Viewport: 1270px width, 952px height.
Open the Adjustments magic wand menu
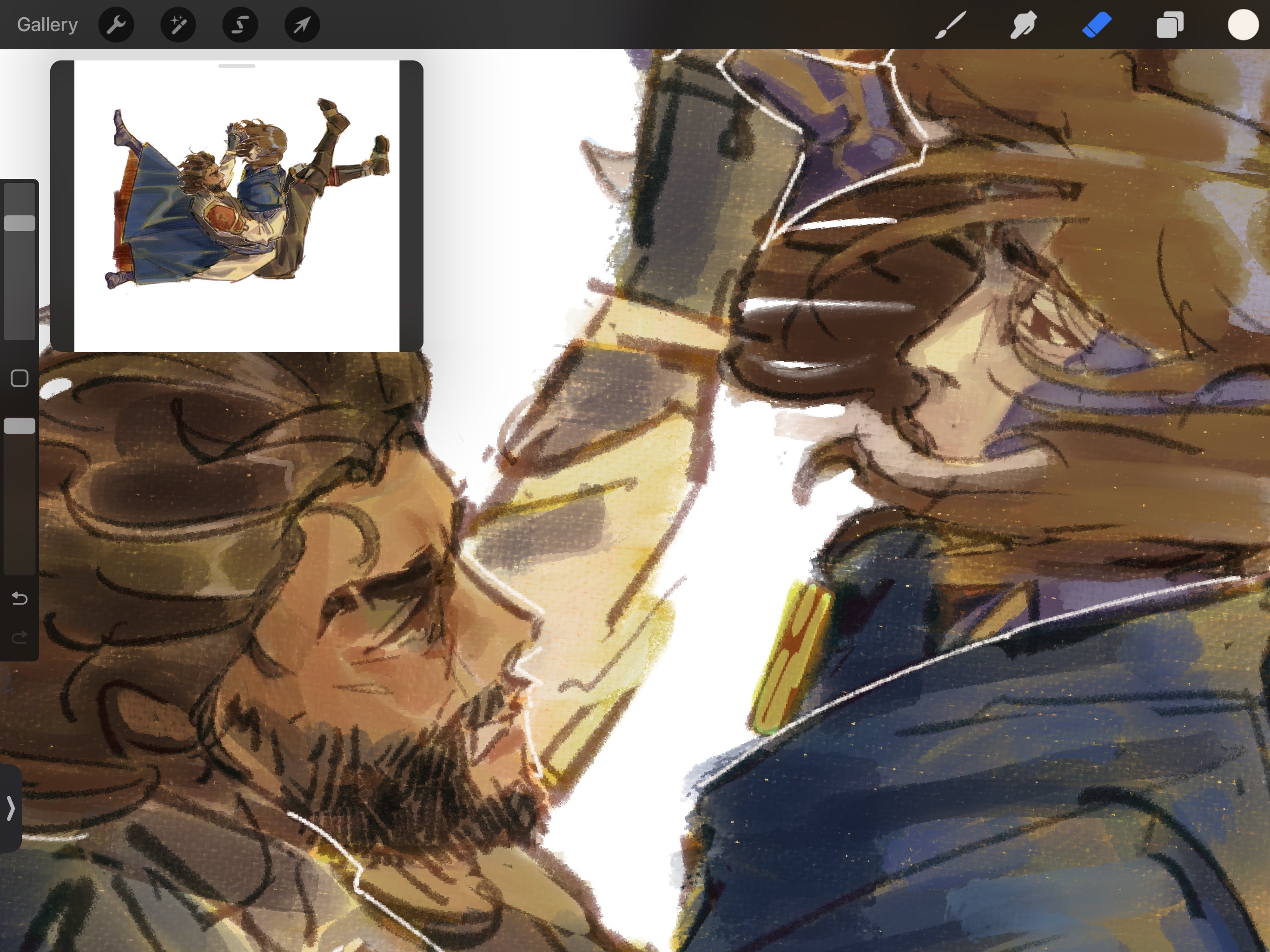(178, 25)
